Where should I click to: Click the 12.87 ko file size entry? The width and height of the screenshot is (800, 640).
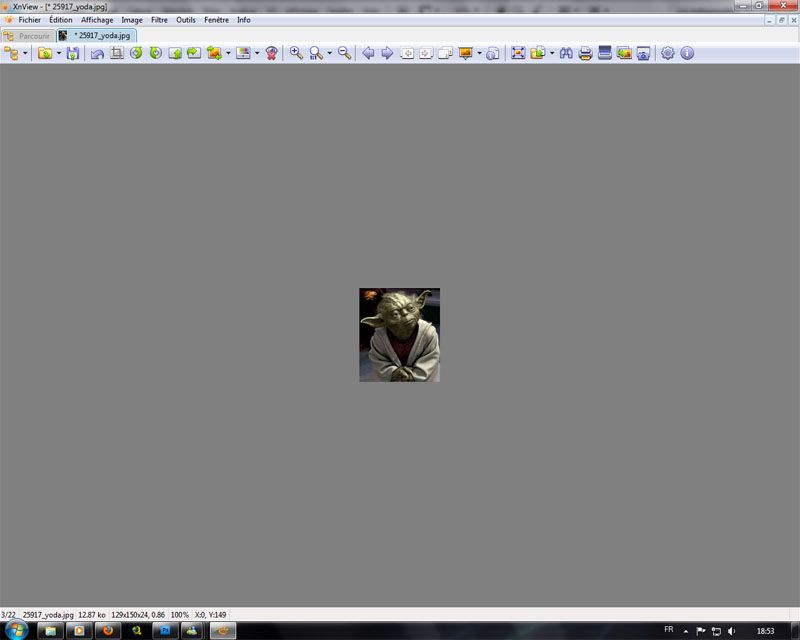[x=92, y=615]
